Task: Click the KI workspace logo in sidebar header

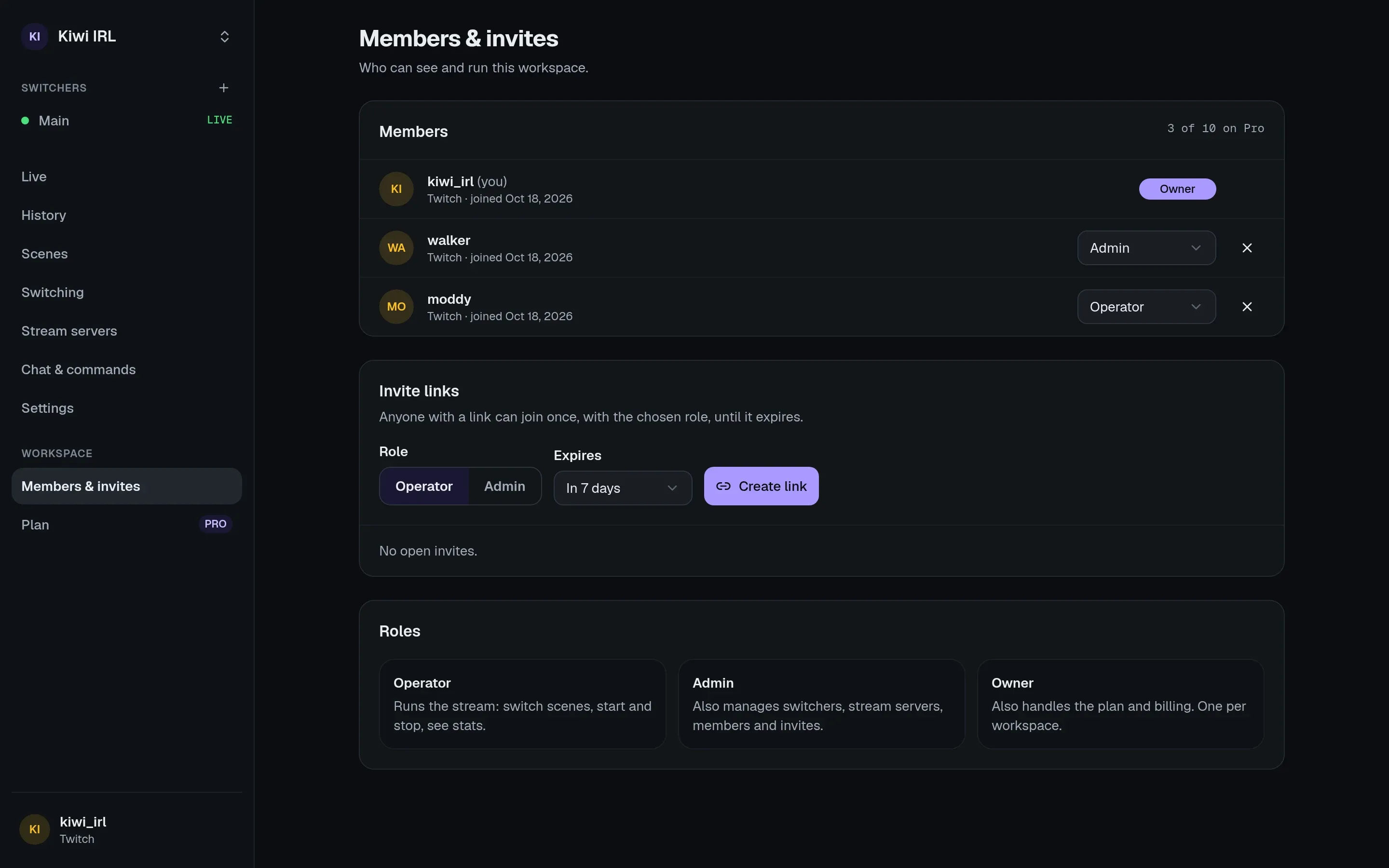Action: pyautogui.click(x=34, y=37)
